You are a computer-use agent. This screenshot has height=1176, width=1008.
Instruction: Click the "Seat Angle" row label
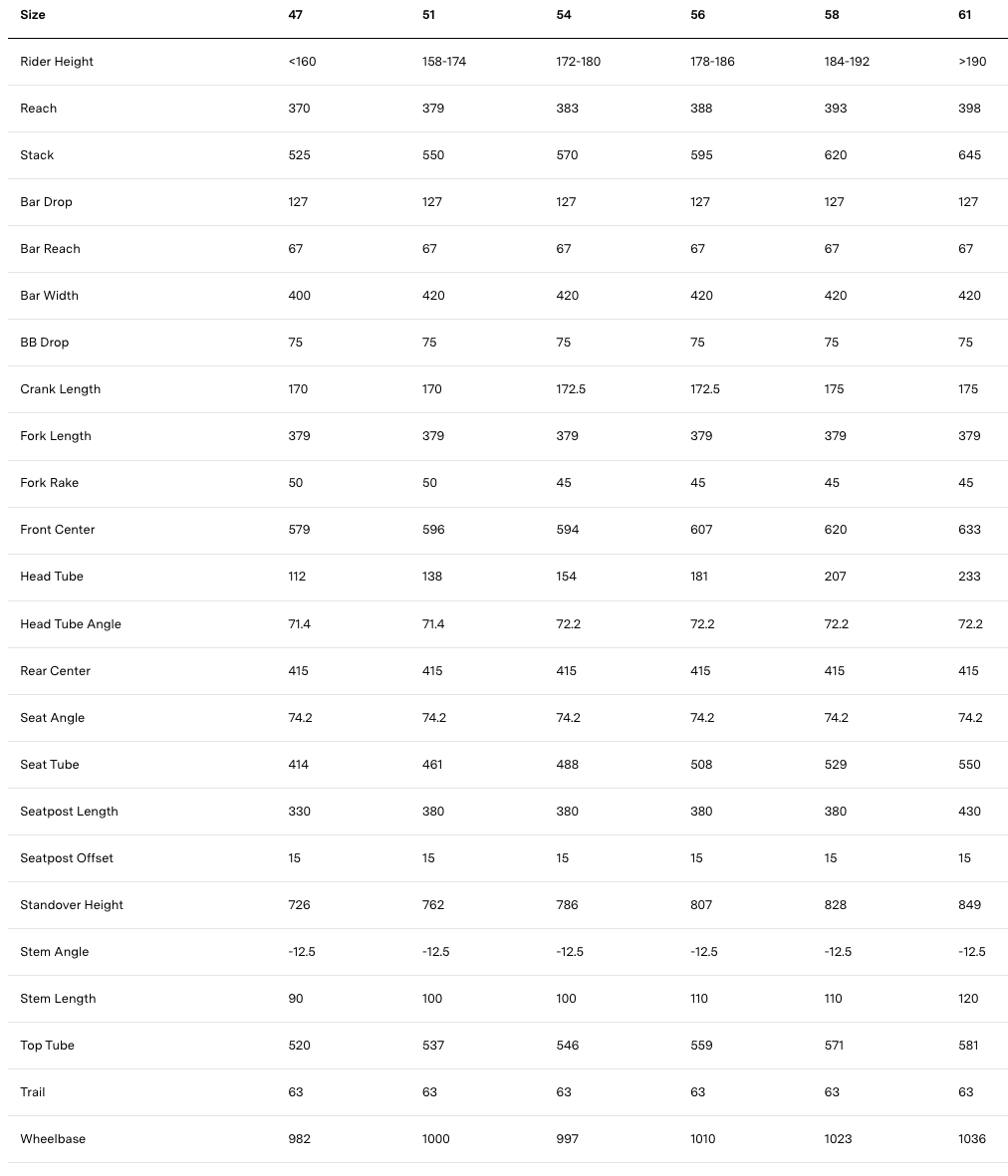pyautogui.click(x=52, y=718)
